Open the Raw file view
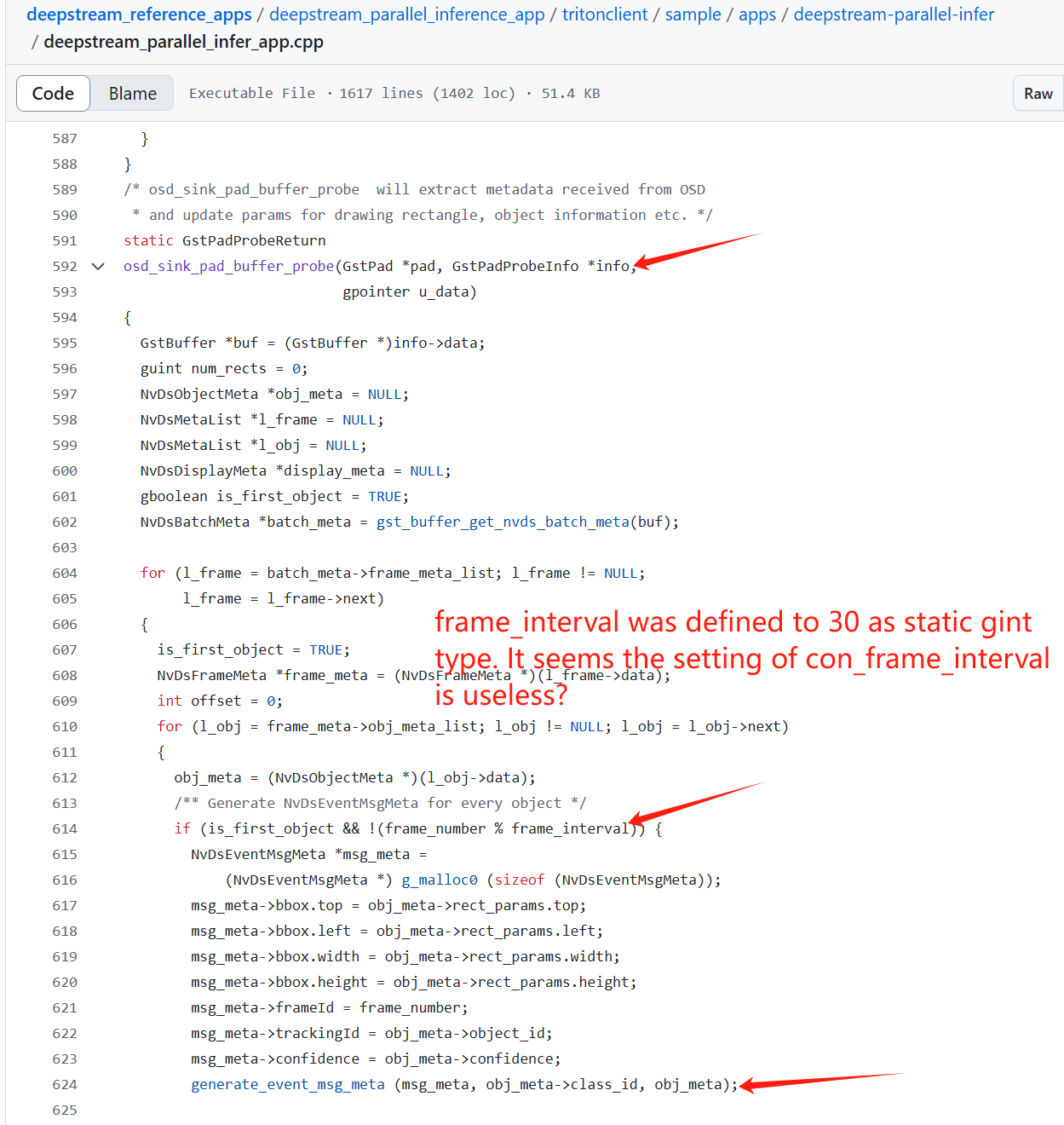 1038,94
